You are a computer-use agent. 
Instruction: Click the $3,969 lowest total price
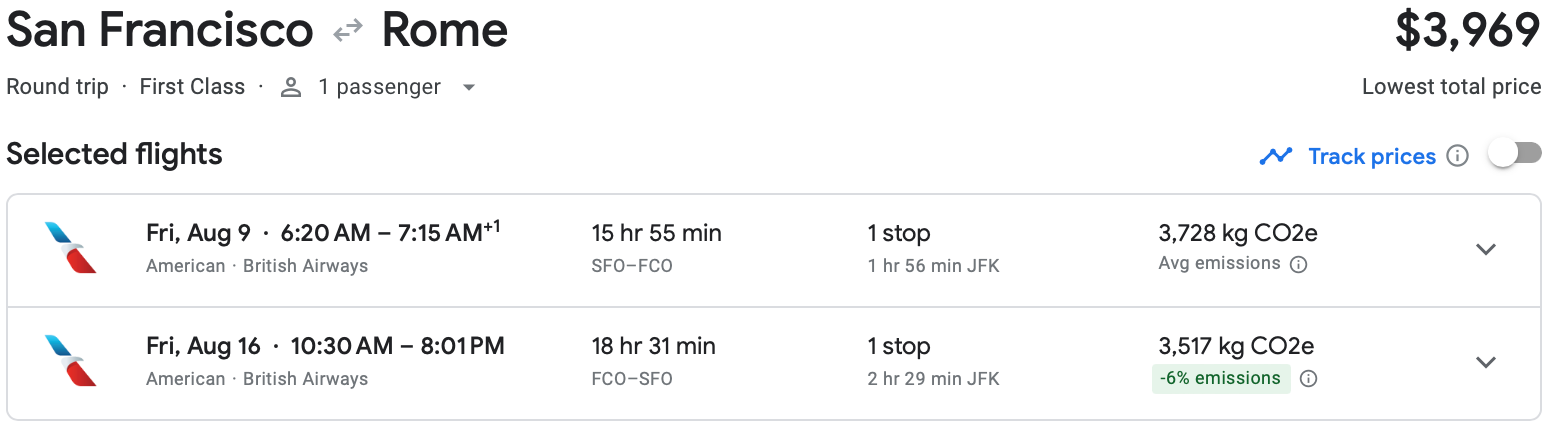click(x=1467, y=31)
